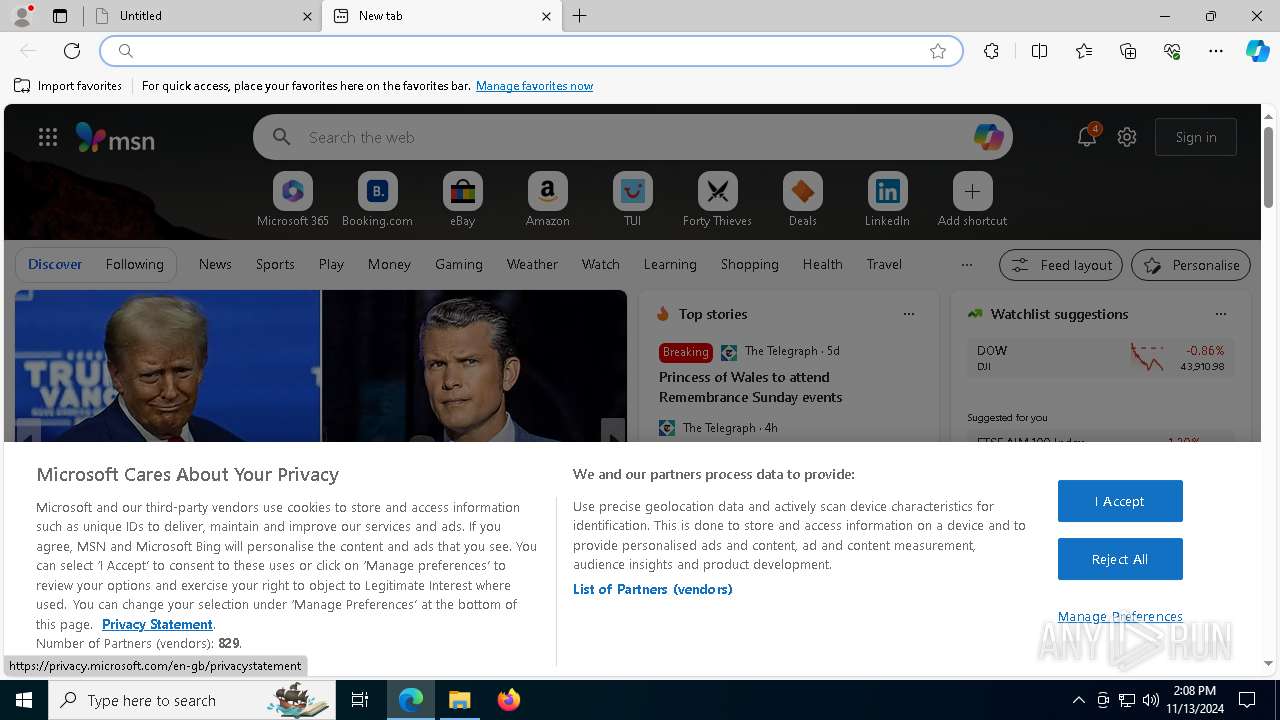
Task: Close the New tab tab
Action: tap(546, 16)
